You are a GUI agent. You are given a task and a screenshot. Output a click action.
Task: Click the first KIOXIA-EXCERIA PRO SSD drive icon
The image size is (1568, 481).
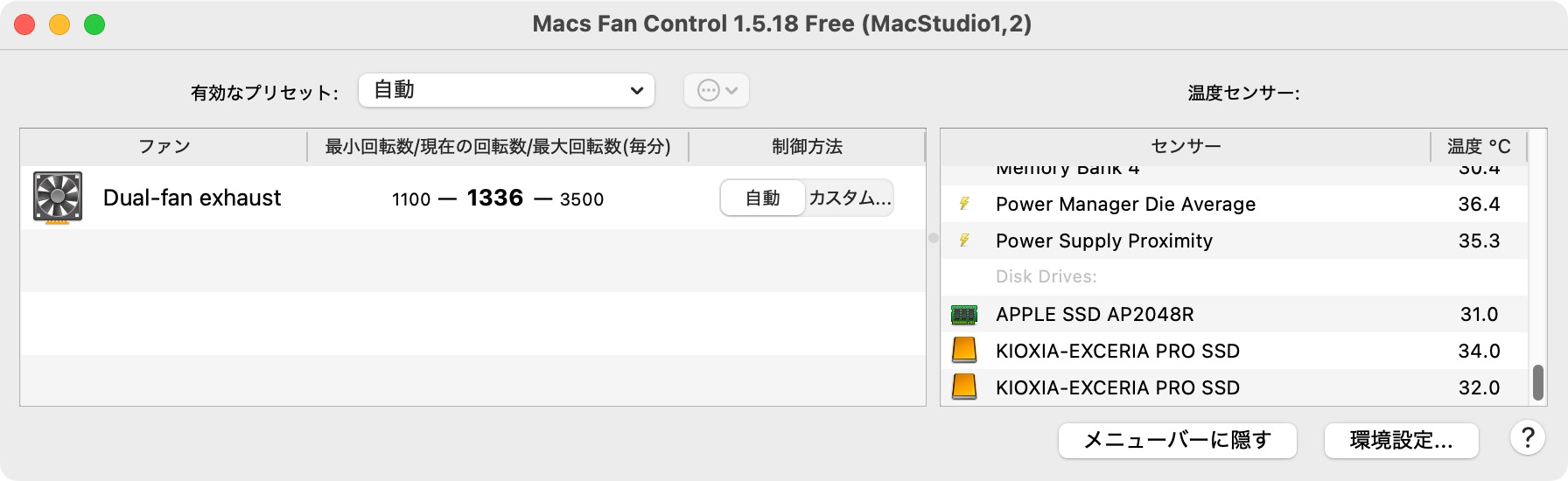[x=964, y=351]
